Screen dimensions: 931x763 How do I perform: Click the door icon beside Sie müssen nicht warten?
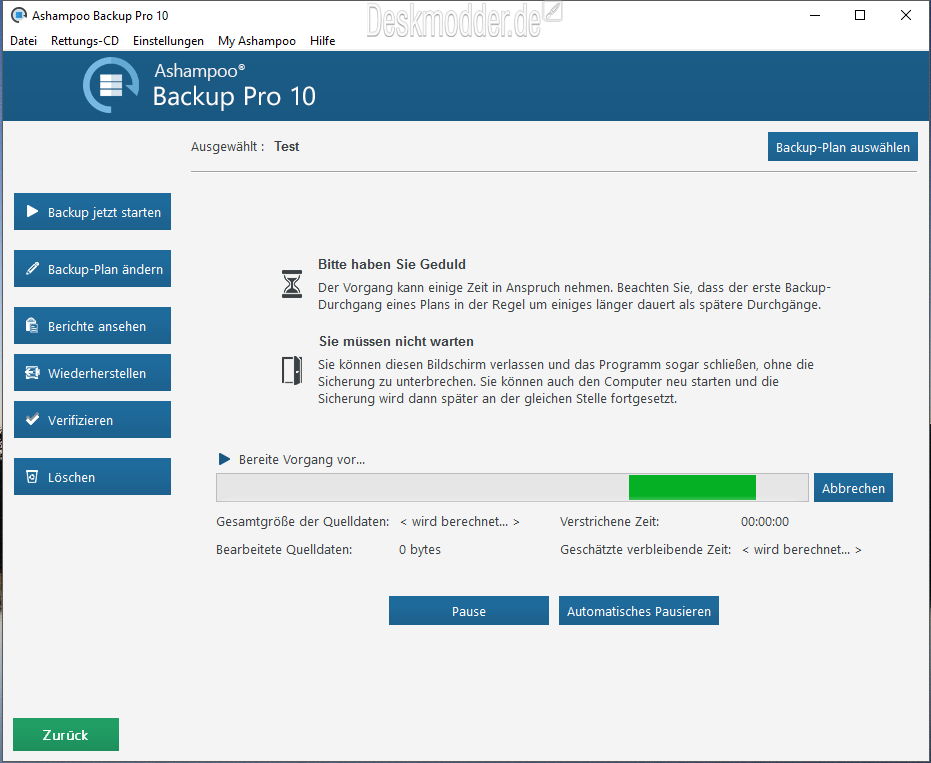pyautogui.click(x=292, y=371)
